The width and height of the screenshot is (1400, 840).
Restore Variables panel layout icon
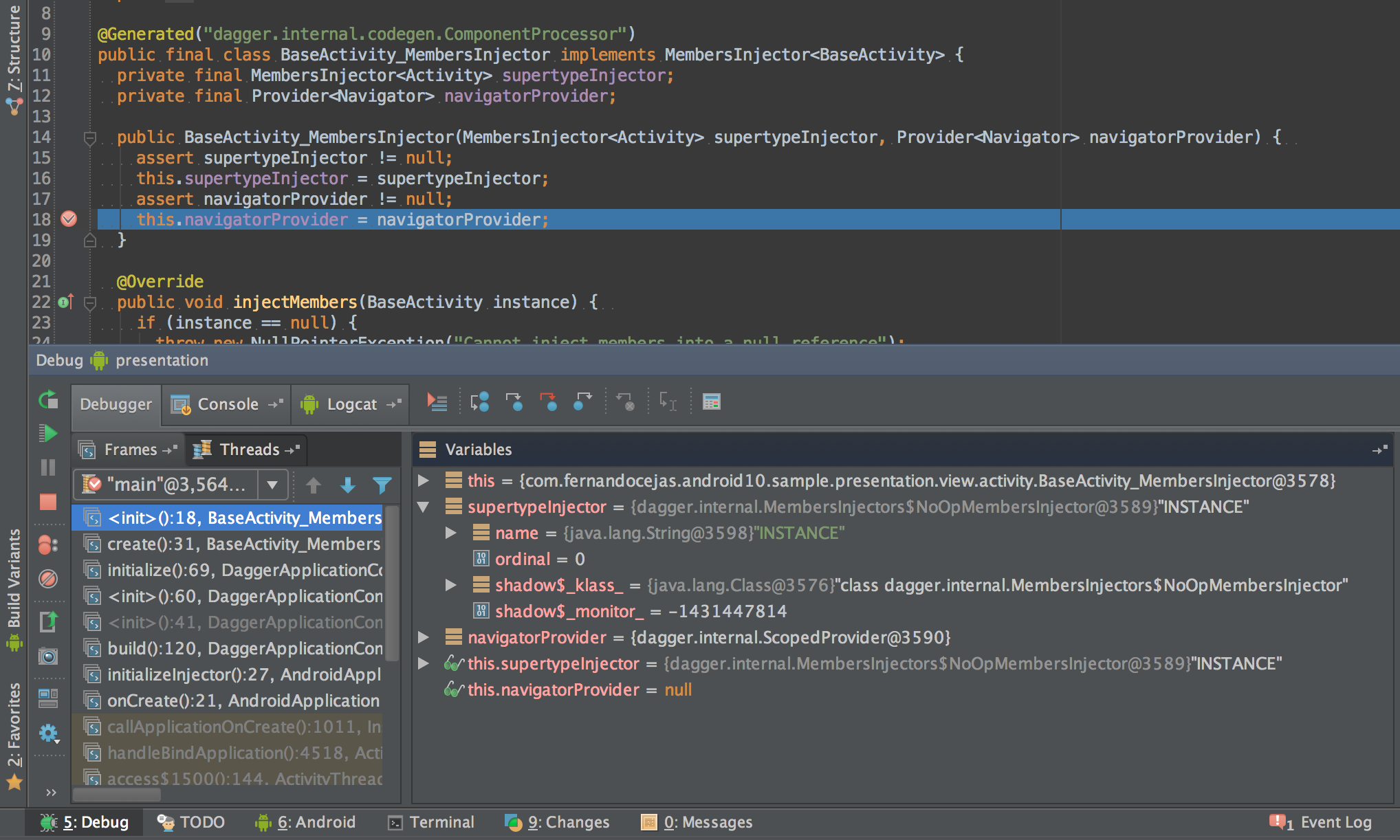1379,450
